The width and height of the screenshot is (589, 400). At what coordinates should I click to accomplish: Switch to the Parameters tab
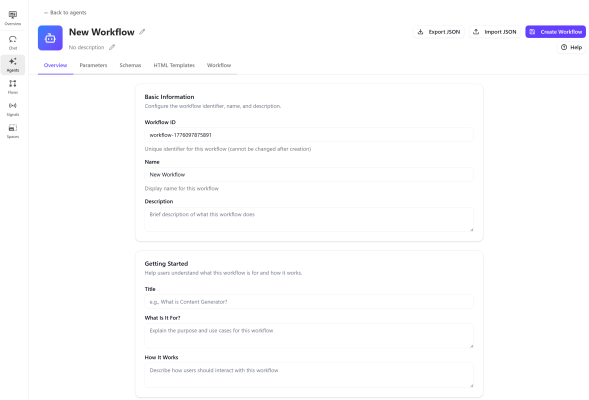click(x=93, y=65)
